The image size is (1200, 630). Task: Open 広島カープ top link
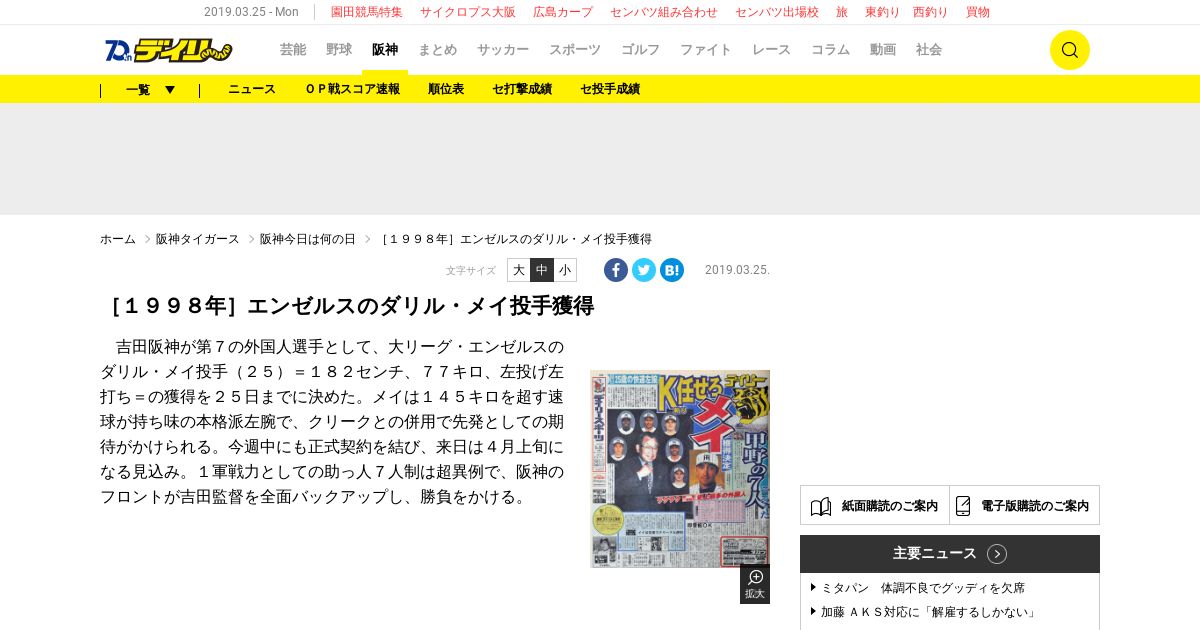(563, 12)
